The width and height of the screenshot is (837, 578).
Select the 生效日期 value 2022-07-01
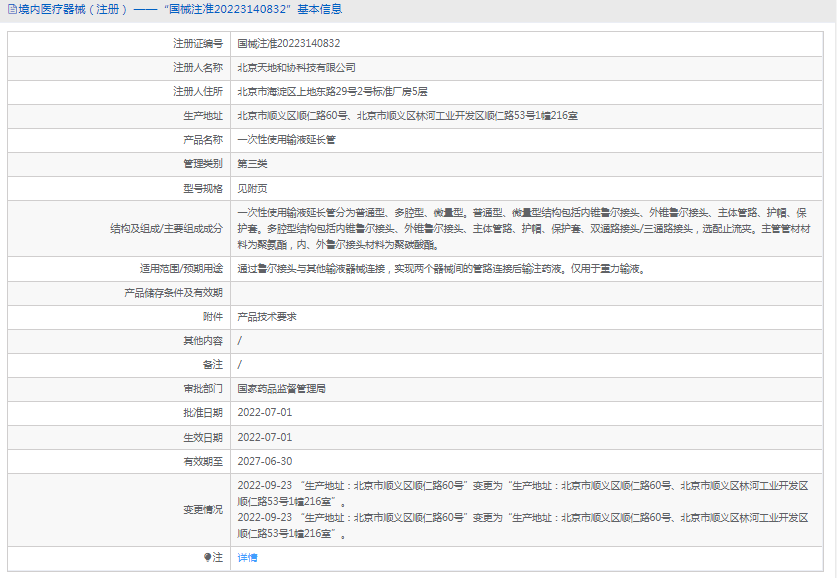click(x=265, y=437)
